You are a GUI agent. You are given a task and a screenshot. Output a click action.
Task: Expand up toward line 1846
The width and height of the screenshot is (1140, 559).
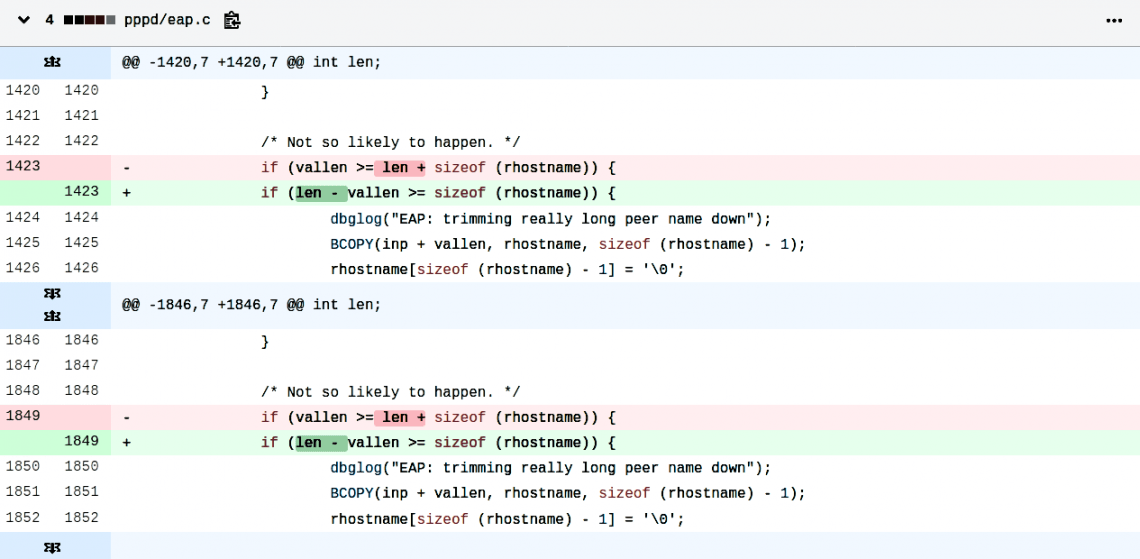tap(54, 316)
